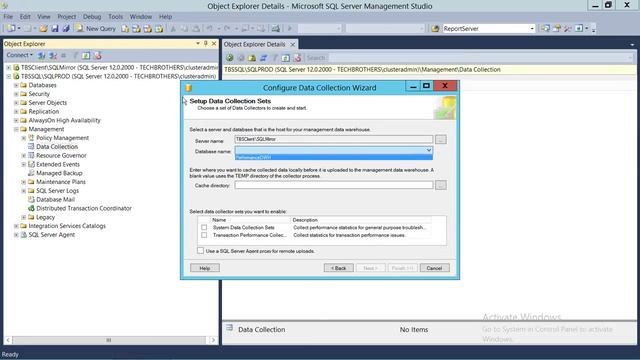Click the Open File folder icon in toolbar
Image resolution: width=640 pixels, height=360 pixels.
pyautogui.click(x=43, y=29)
